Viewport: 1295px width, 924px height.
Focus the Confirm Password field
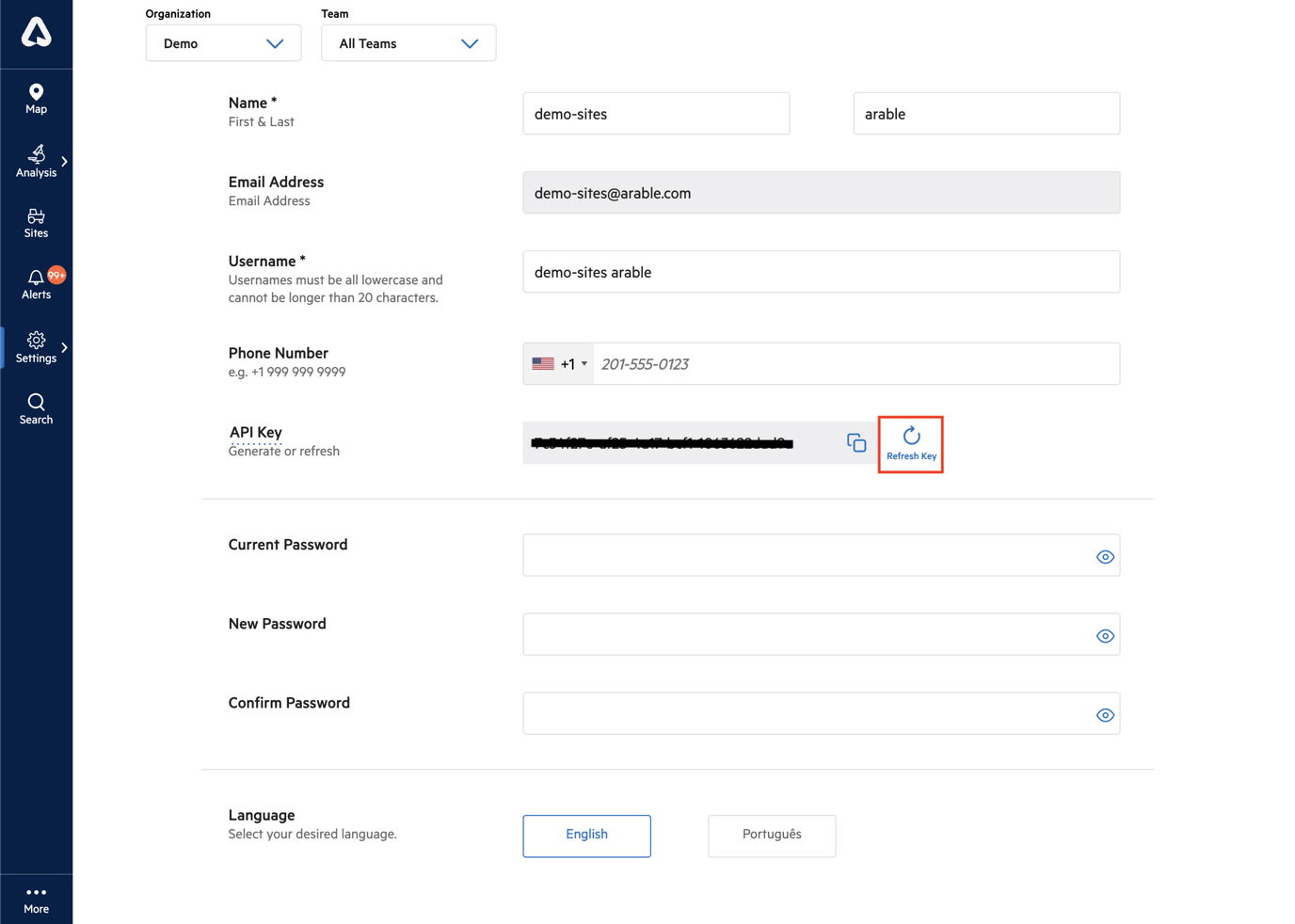coord(822,713)
